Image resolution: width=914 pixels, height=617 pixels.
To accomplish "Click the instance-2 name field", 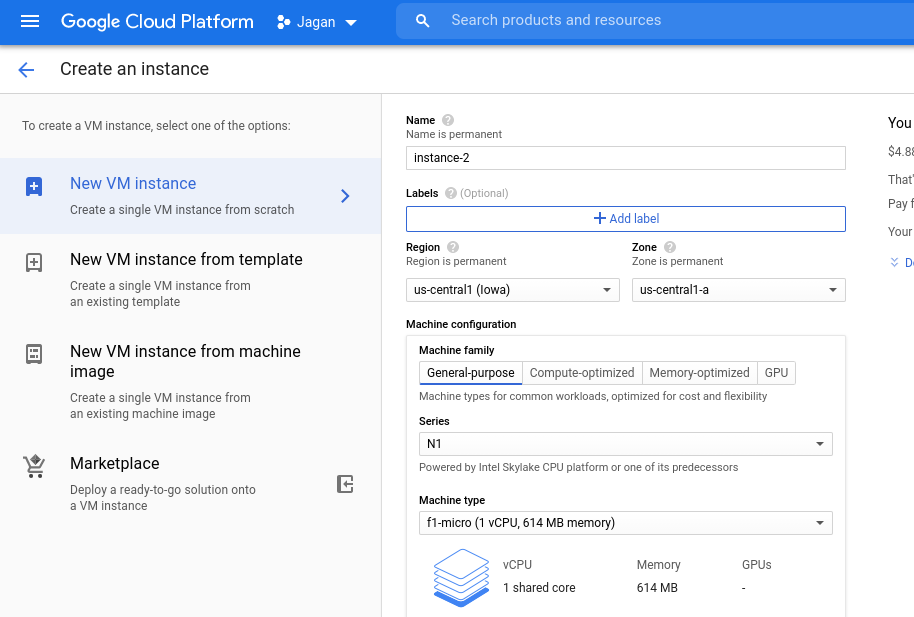I will [x=625, y=158].
